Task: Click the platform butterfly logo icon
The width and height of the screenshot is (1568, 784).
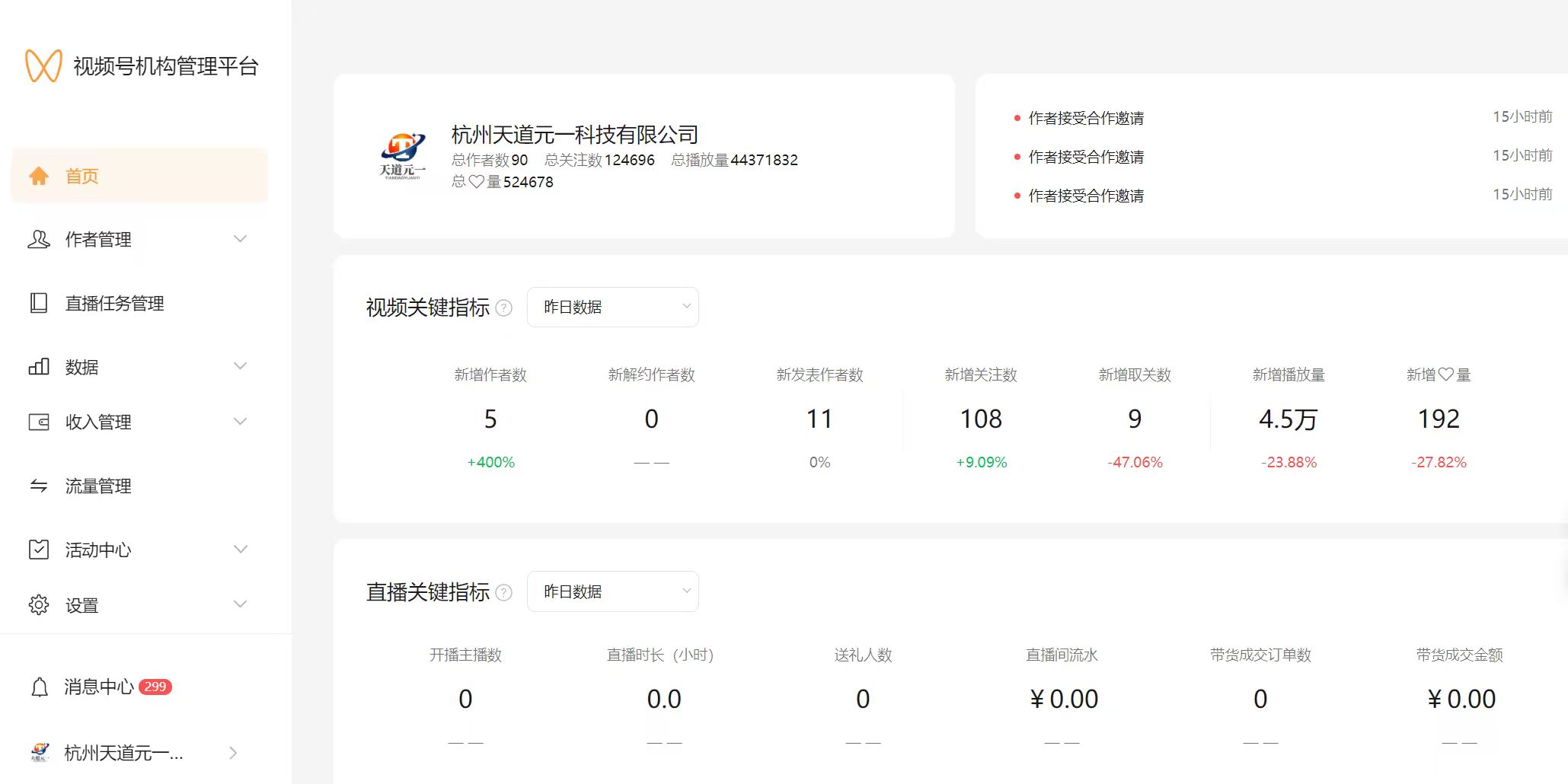Action: (x=43, y=65)
